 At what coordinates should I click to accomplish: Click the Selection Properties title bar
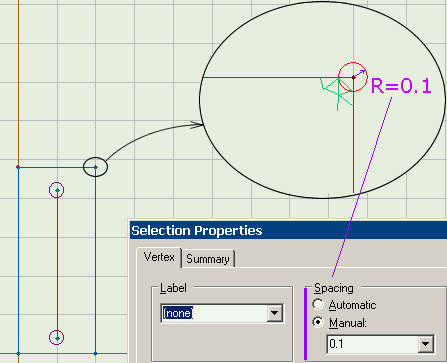[x=288, y=230]
